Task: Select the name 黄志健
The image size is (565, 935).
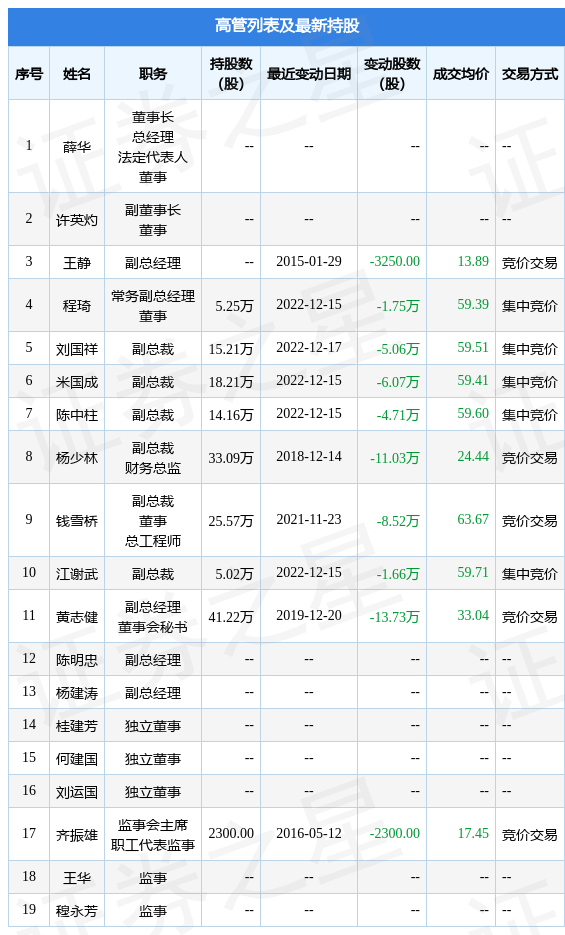Action: (x=77, y=617)
